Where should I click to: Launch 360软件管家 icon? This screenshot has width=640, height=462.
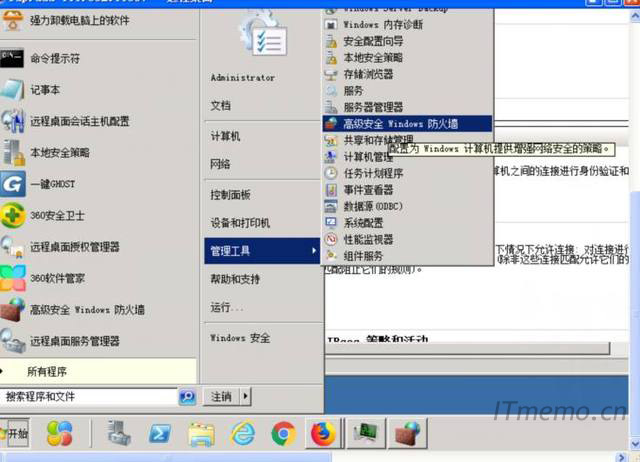tap(13, 278)
